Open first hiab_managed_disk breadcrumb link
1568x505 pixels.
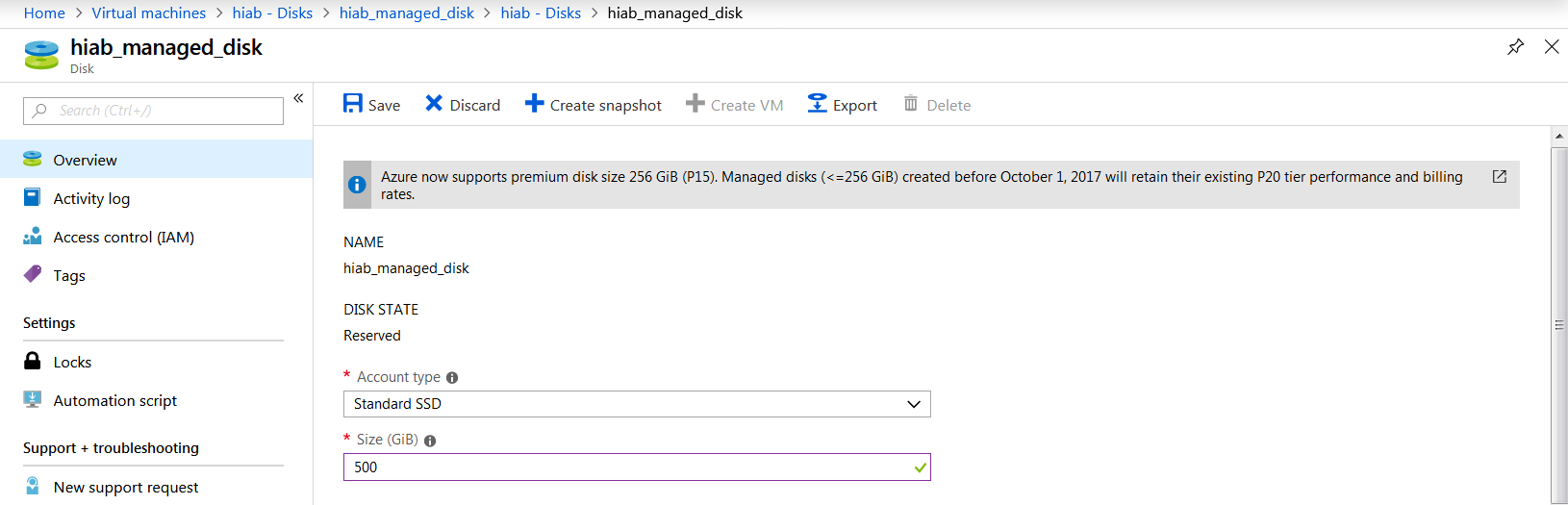[x=407, y=13]
